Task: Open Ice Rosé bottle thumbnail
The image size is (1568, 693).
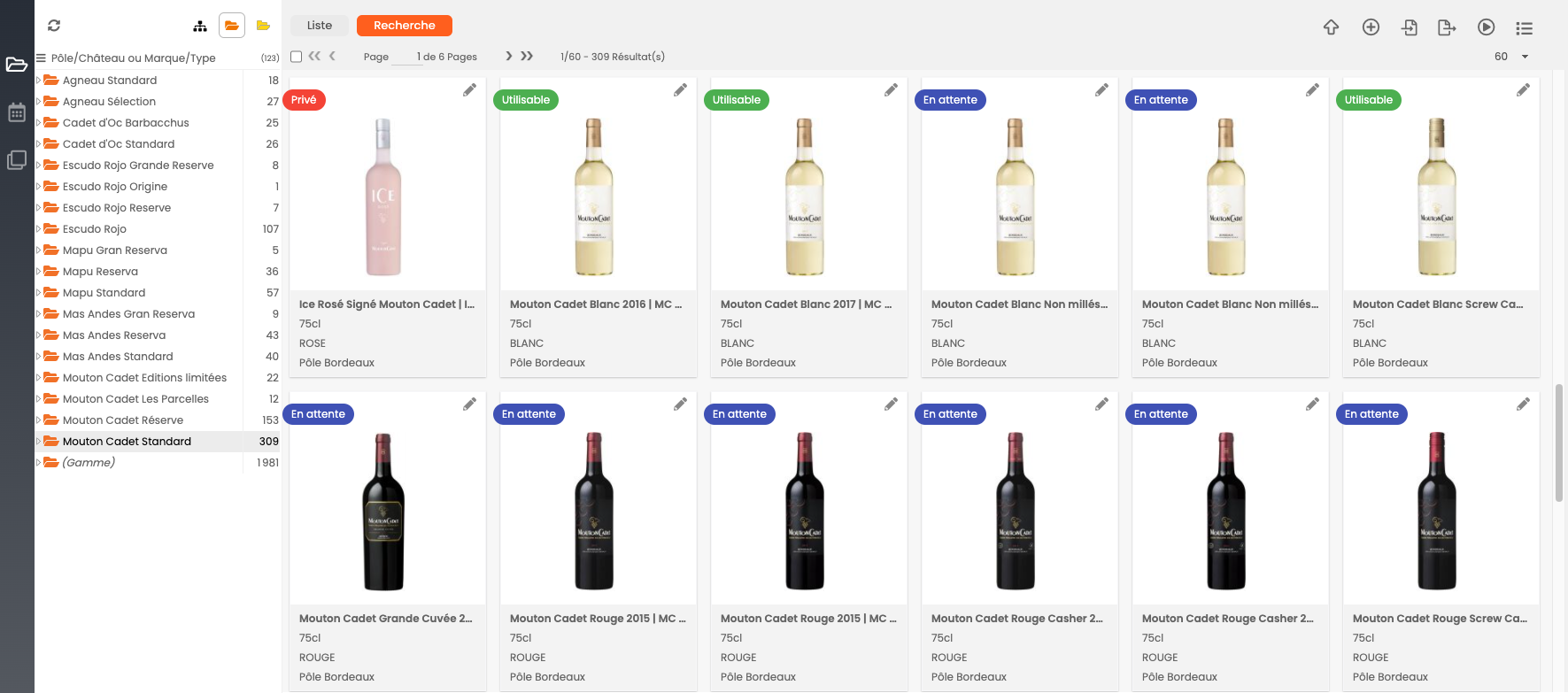Action: pyautogui.click(x=383, y=197)
